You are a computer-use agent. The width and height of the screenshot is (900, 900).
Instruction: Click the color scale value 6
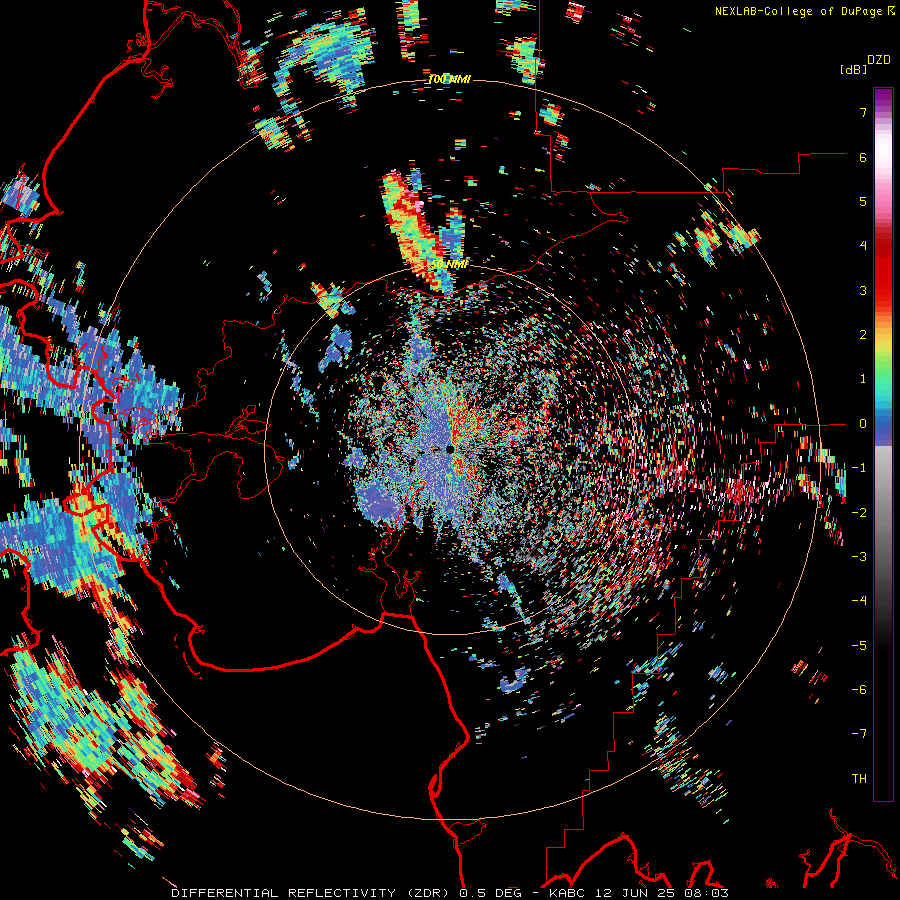point(863,157)
